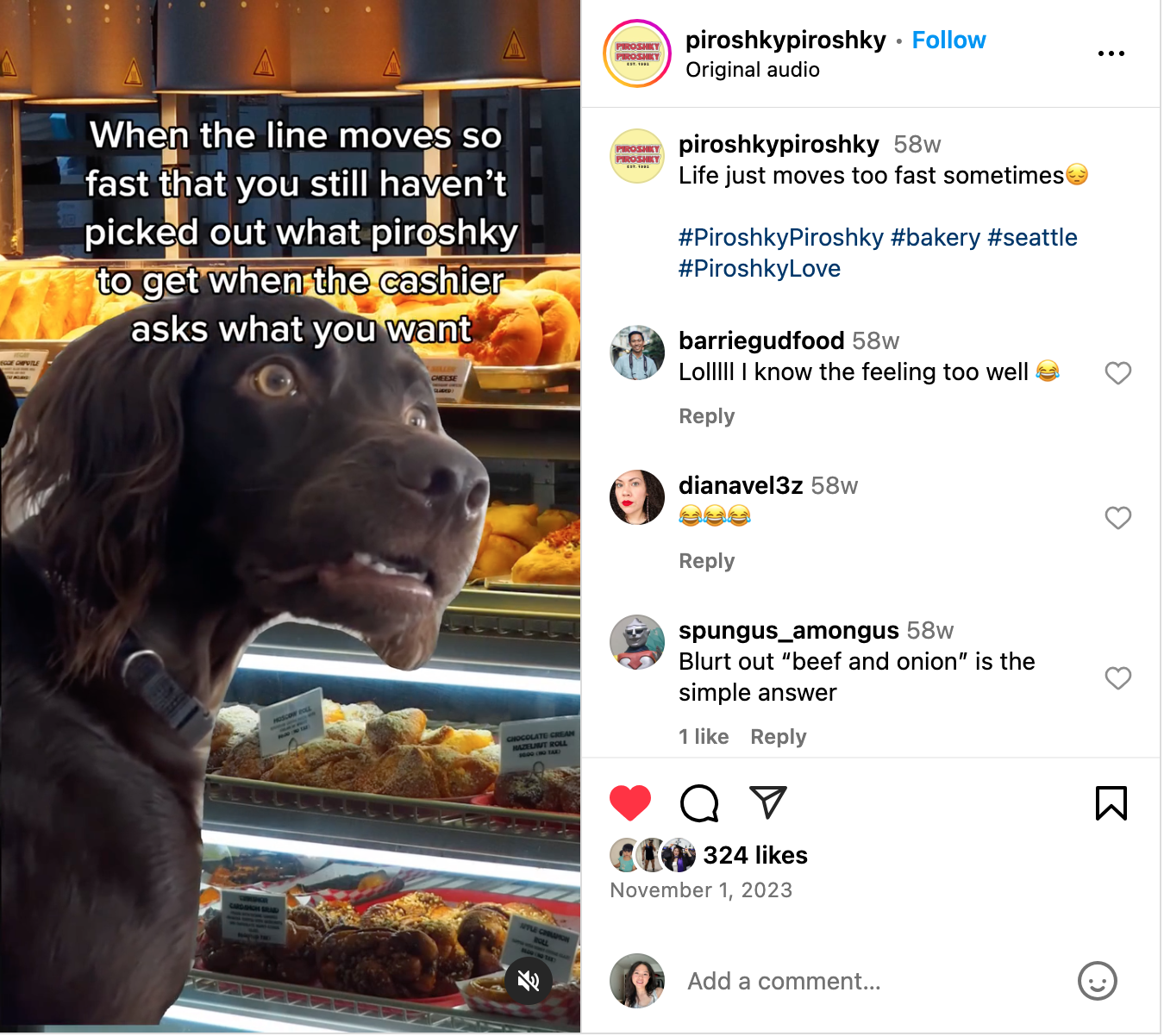This screenshot has height=1036, width=1164.
Task: Open comments with the speech bubble icon
Action: pos(699,803)
